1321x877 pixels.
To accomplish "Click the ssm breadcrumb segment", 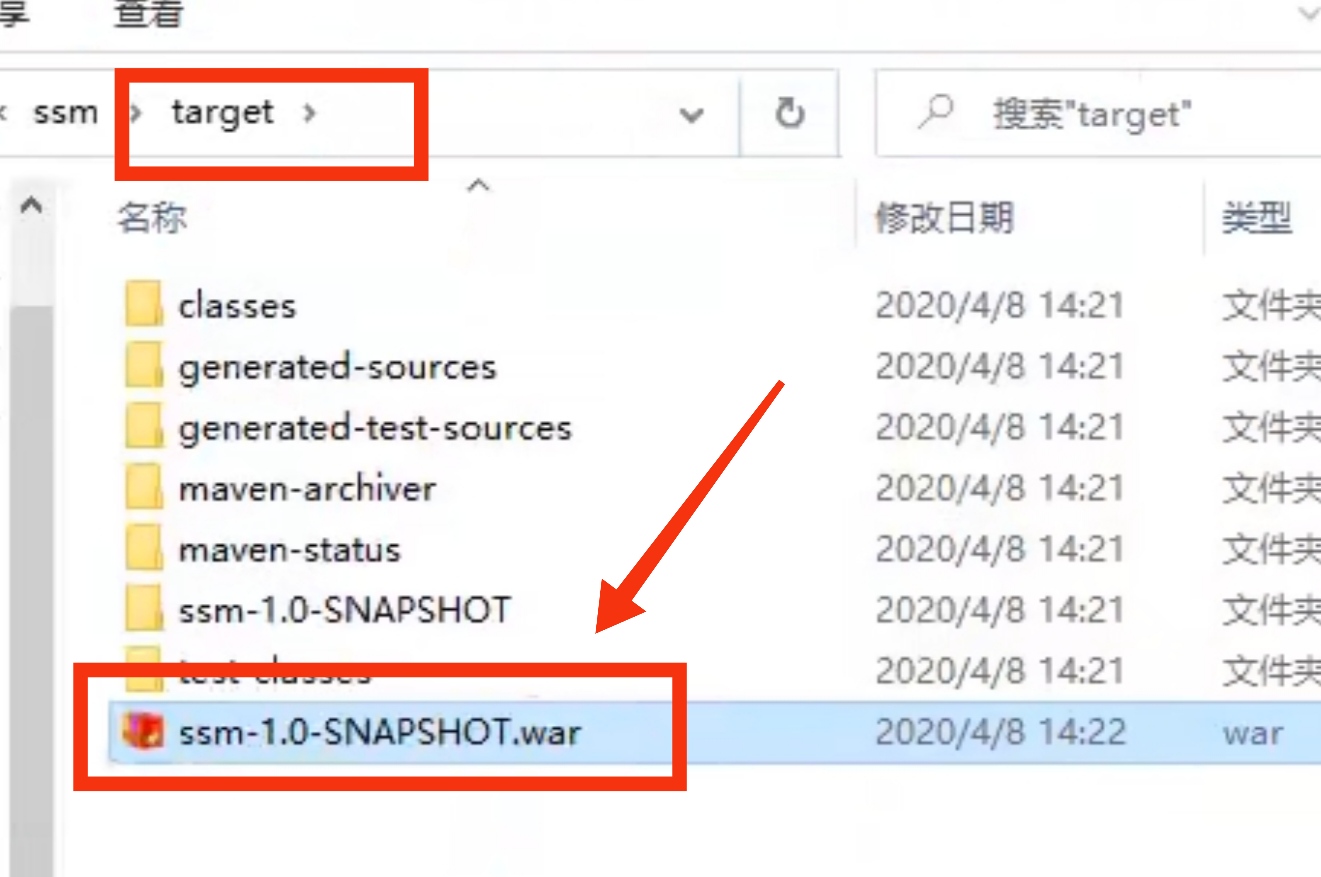I will pos(66,112).
